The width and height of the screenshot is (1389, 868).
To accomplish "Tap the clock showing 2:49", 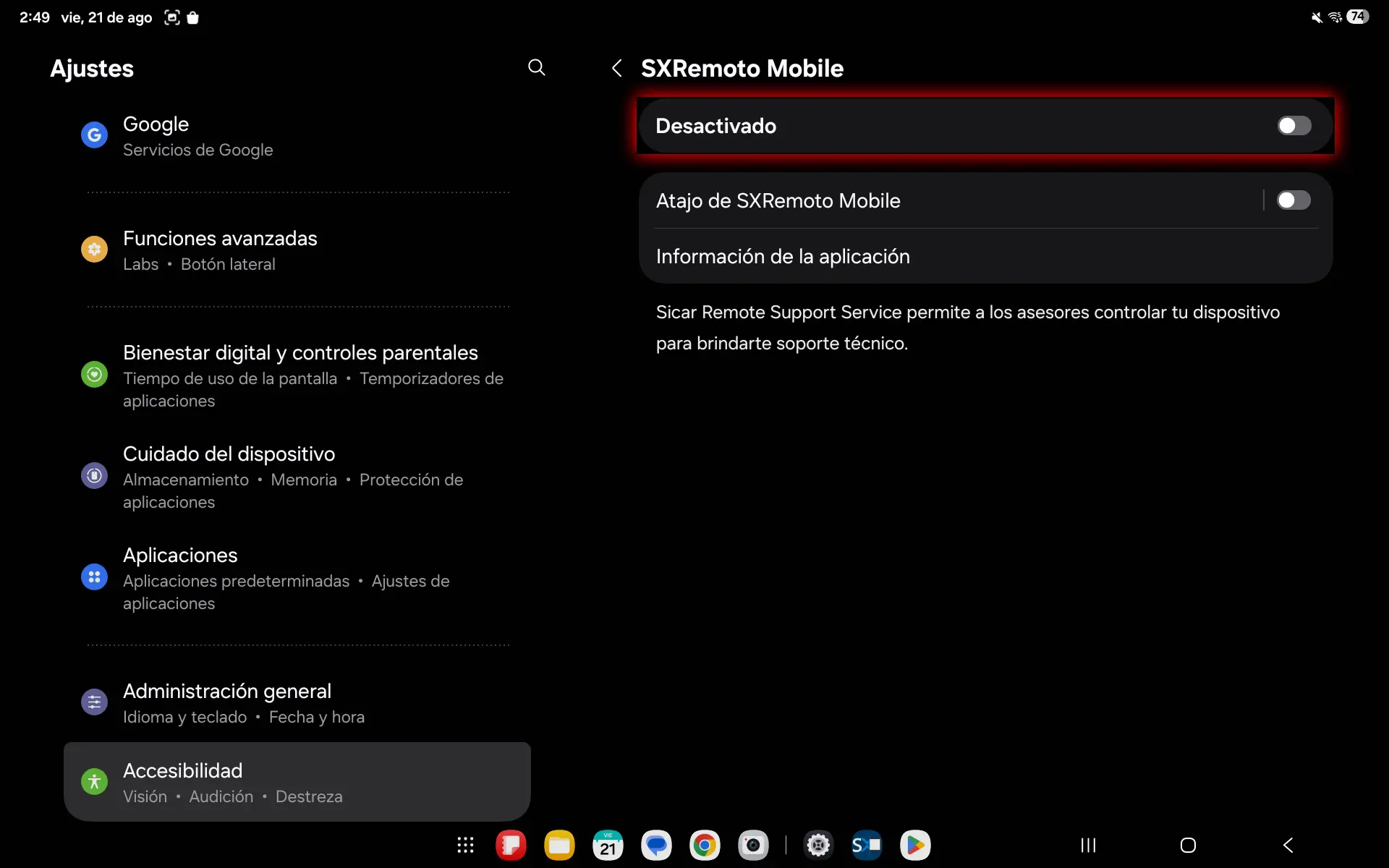I will [x=34, y=17].
